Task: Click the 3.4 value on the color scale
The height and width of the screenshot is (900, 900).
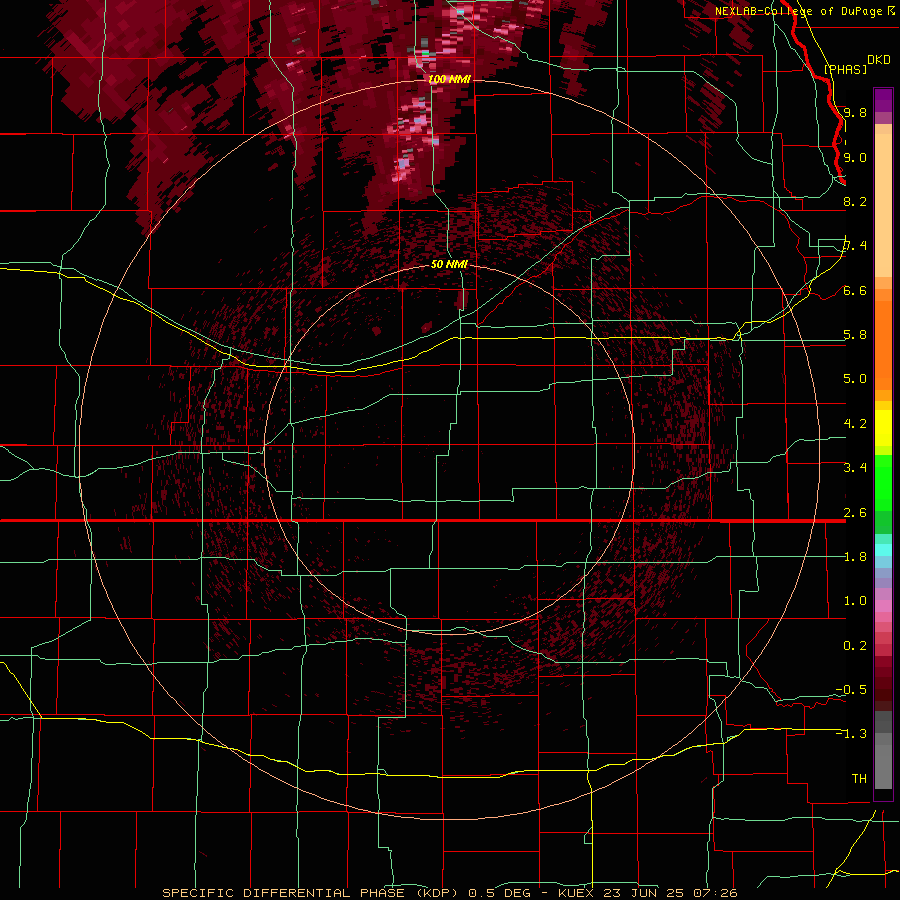Action: [x=855, y=468]
